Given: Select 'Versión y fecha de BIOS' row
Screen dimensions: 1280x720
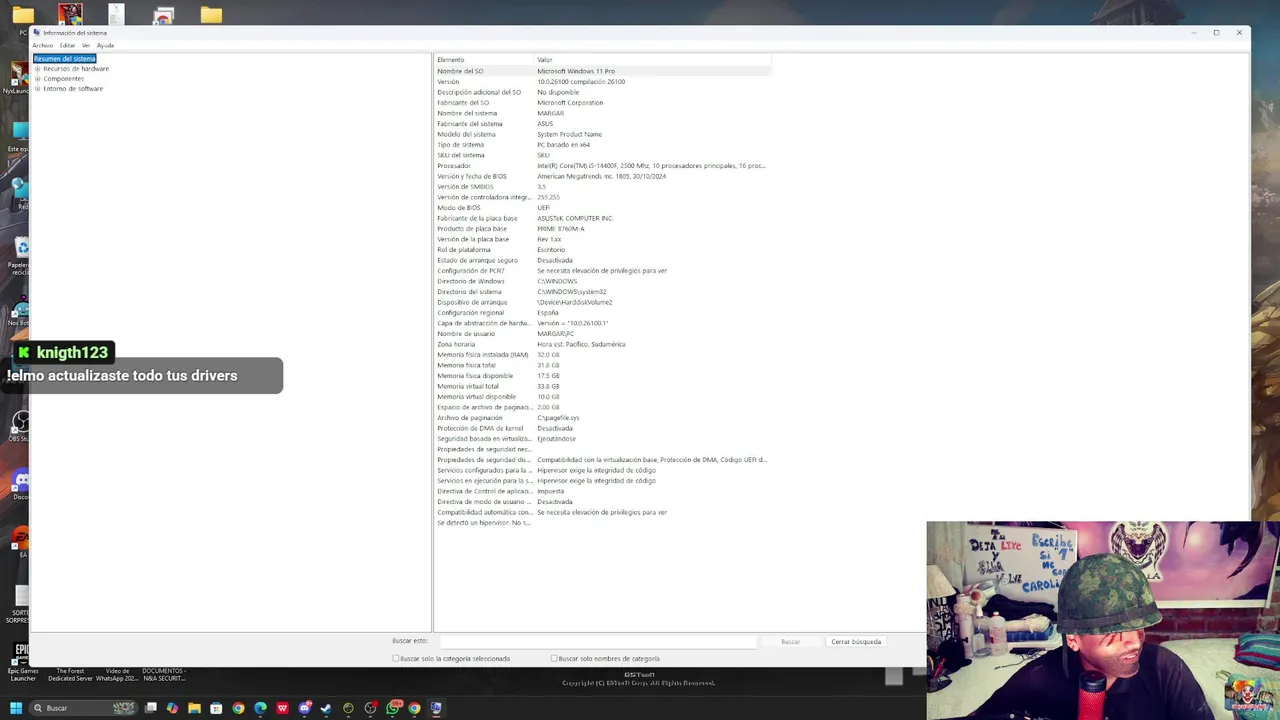Looking at the screenshot, I should [x=602, y=176].
